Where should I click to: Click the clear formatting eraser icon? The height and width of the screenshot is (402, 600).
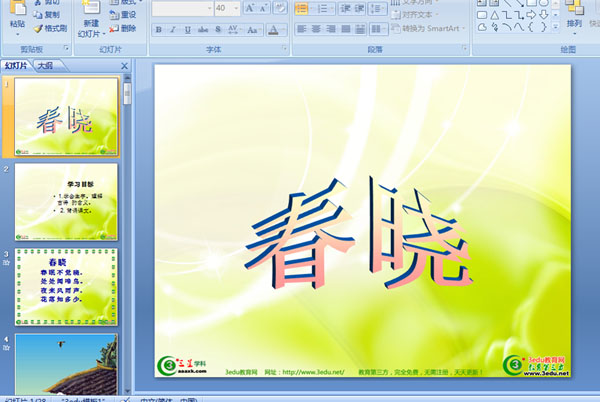pos(279,8)
